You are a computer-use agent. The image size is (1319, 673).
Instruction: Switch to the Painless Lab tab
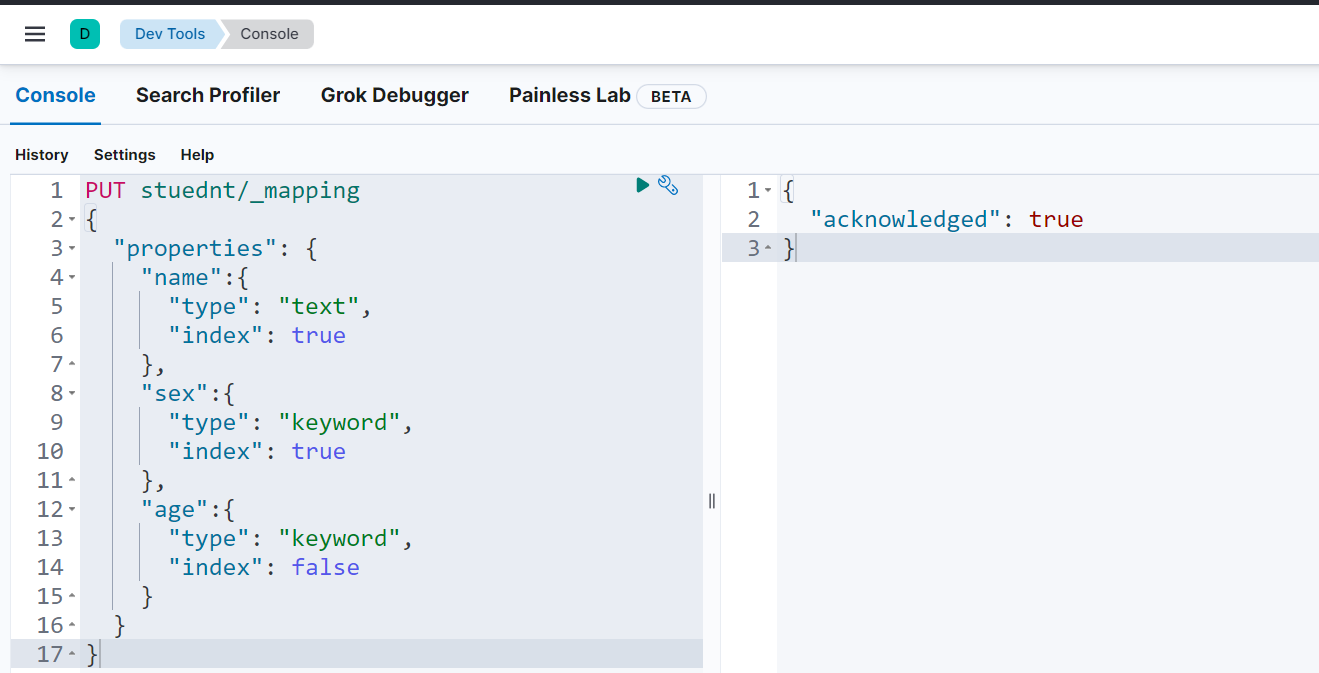(x=569, y=95)
